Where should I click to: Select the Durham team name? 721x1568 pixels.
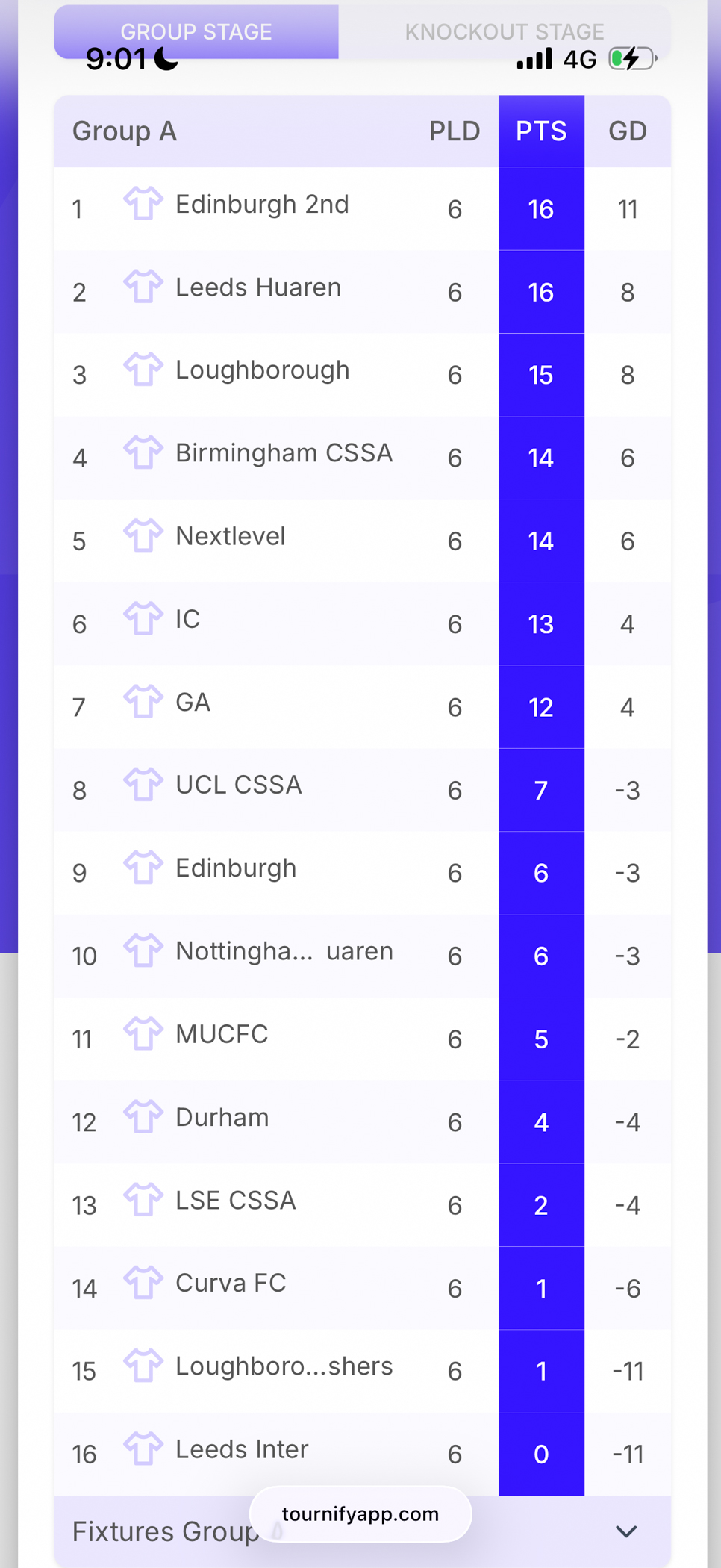222,1118
